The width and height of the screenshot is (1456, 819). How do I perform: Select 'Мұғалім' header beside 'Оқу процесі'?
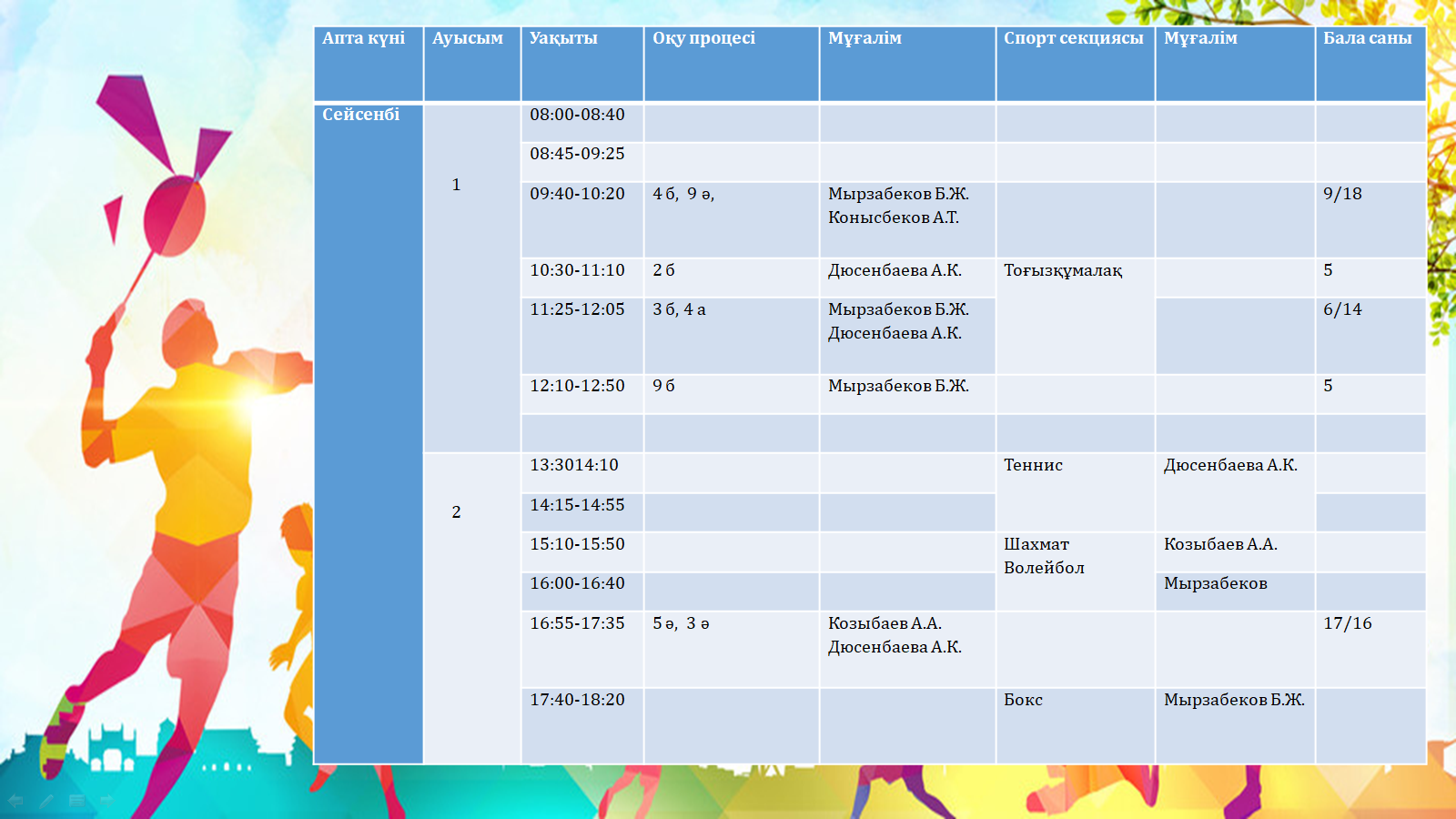point(908,64)
